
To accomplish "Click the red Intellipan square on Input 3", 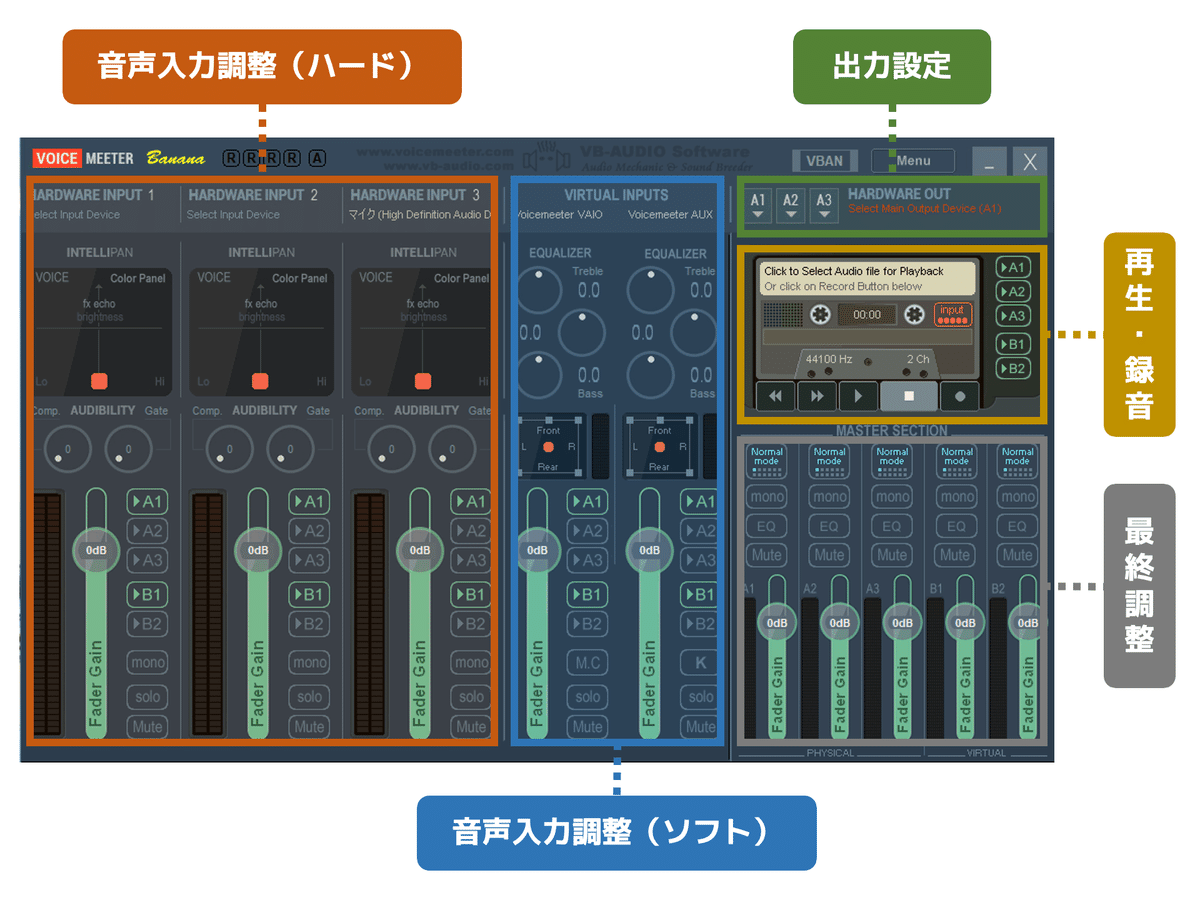I will [x=423, y=381].
